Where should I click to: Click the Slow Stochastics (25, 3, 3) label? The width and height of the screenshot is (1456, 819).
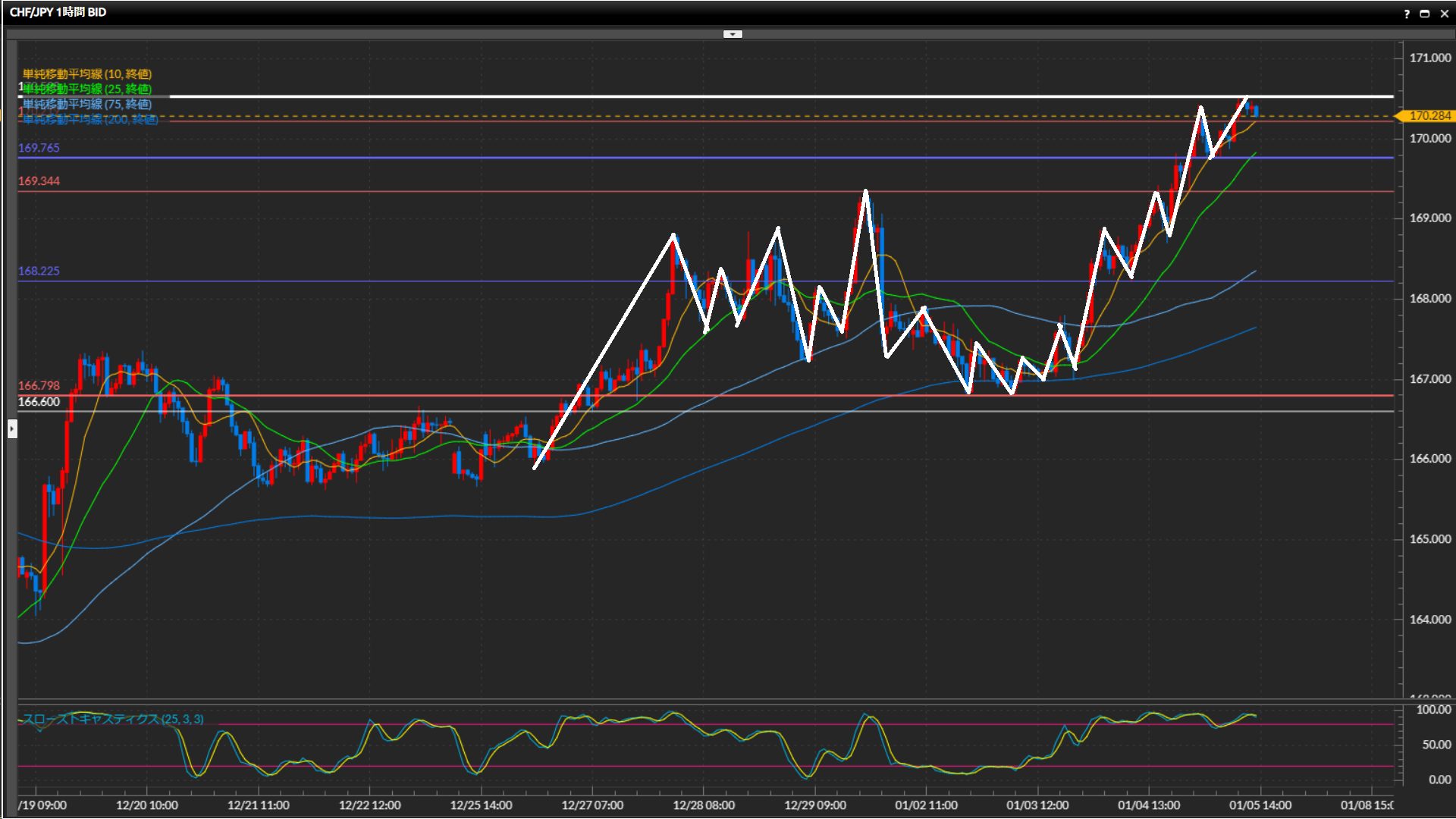112,719
